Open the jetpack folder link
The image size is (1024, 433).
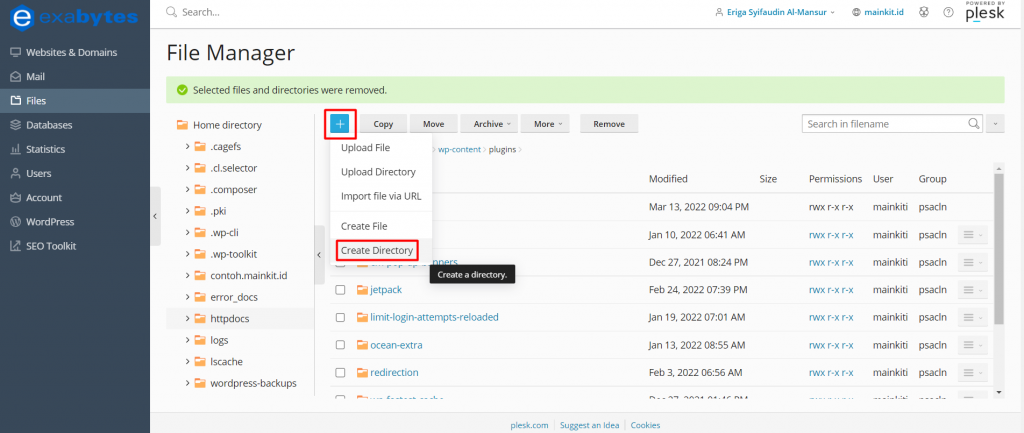[x=386, y=290]
